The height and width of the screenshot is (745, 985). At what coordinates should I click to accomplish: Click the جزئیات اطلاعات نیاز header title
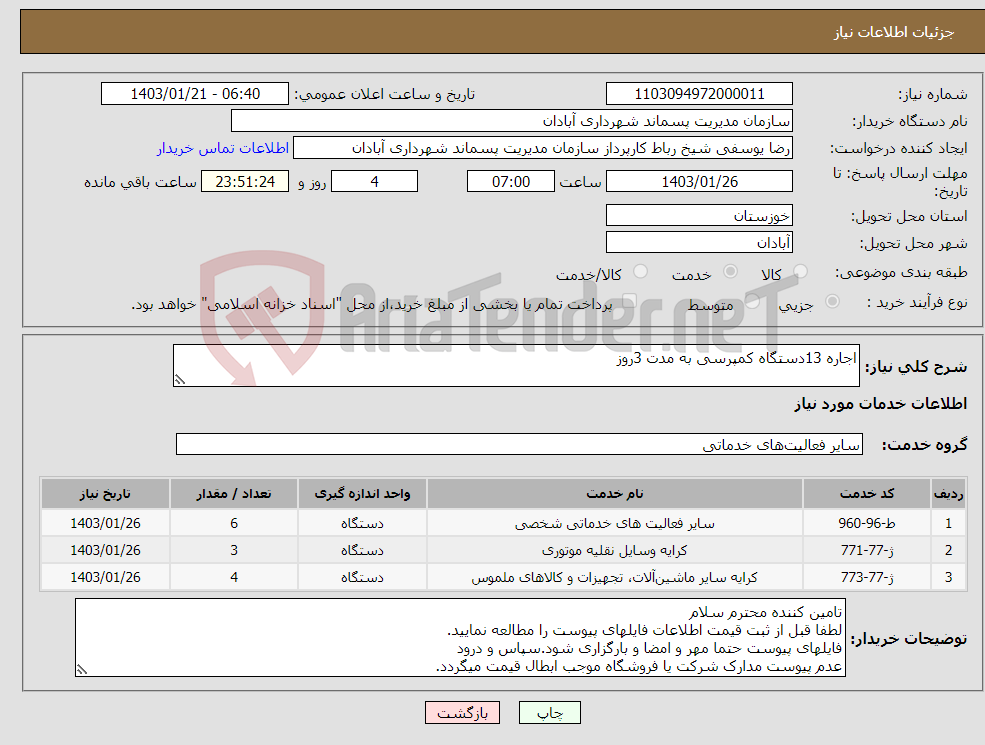click(893, 32)
